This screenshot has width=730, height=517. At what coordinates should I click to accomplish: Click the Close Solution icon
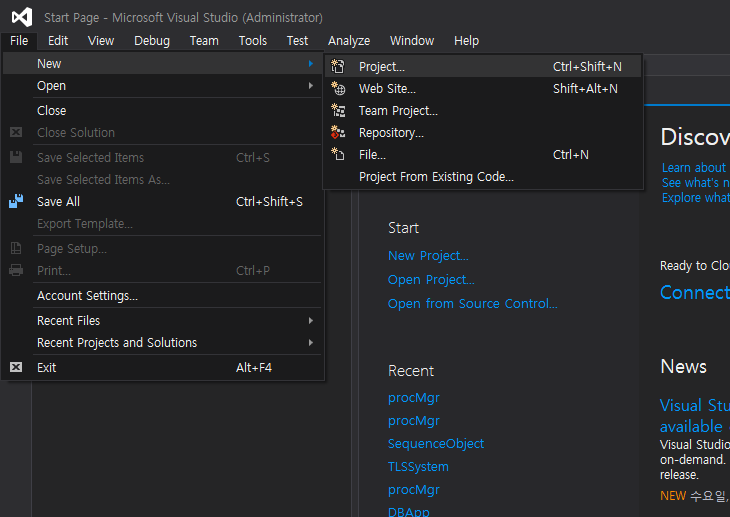(16, 132)
